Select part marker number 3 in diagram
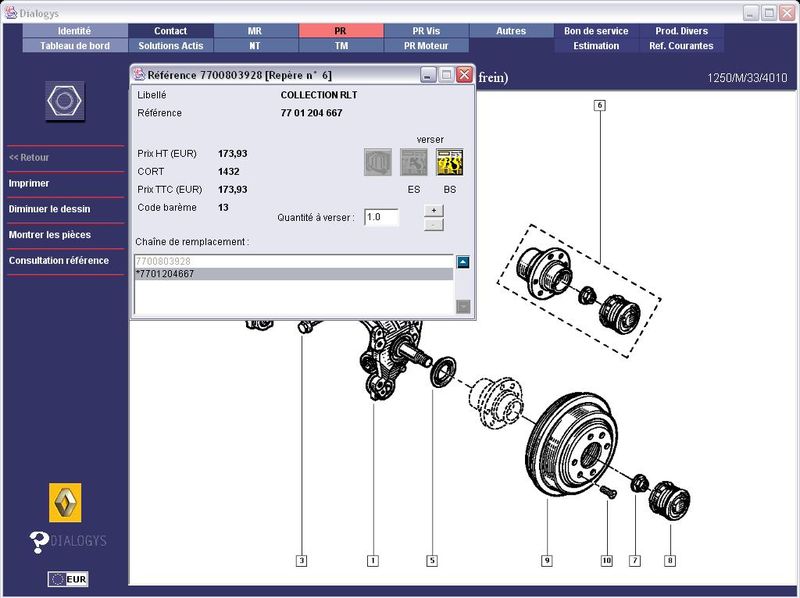The height and width of the screenshot is (598, 800). click(302, 561)
